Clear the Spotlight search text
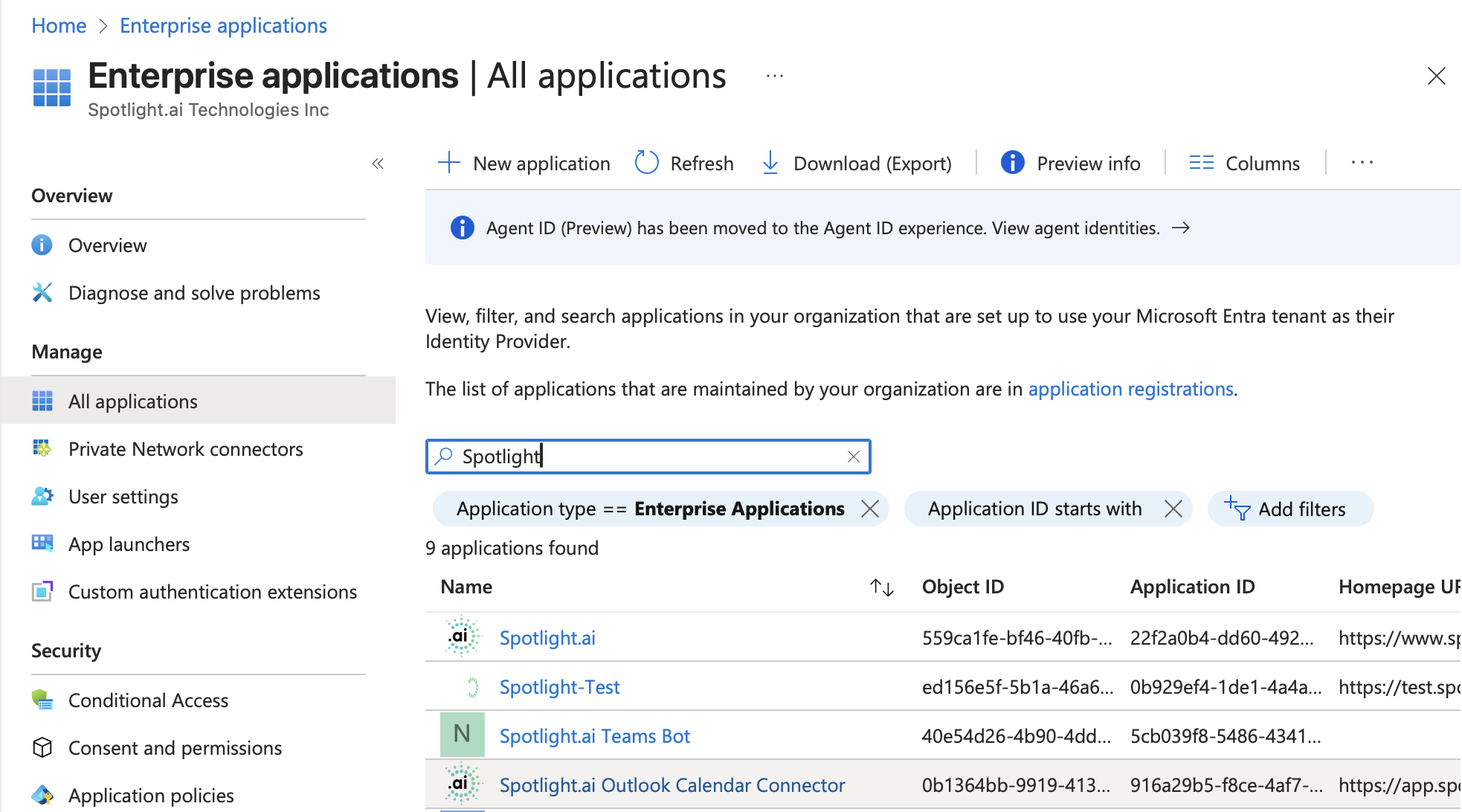 pos(854,457)
